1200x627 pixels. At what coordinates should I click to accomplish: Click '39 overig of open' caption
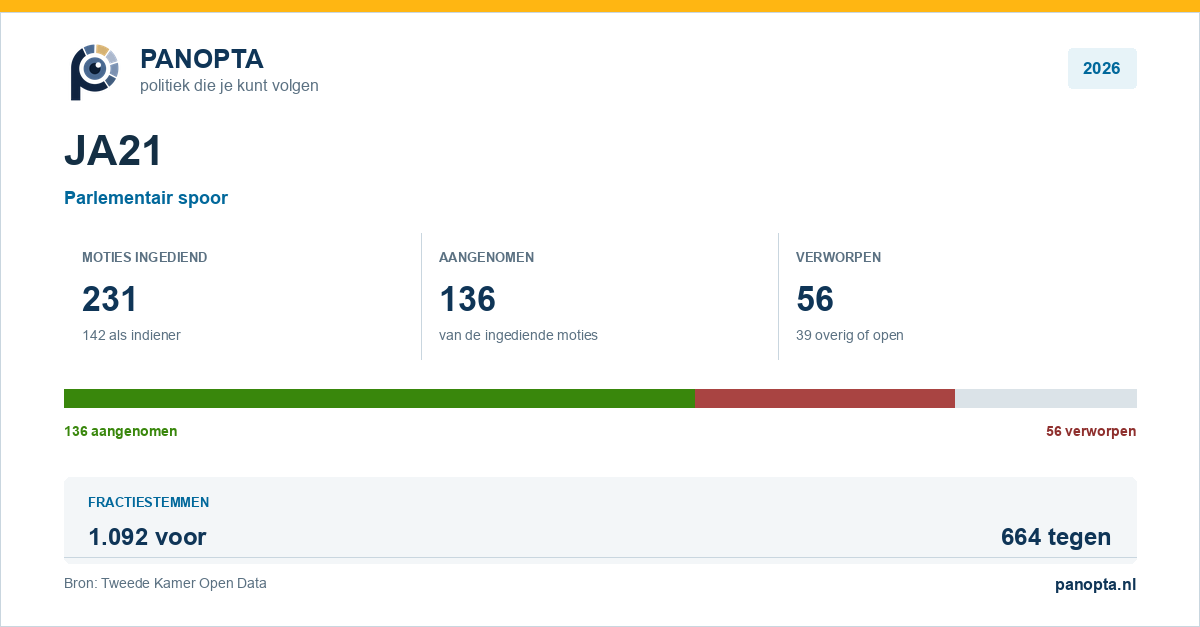click(850, 335)
